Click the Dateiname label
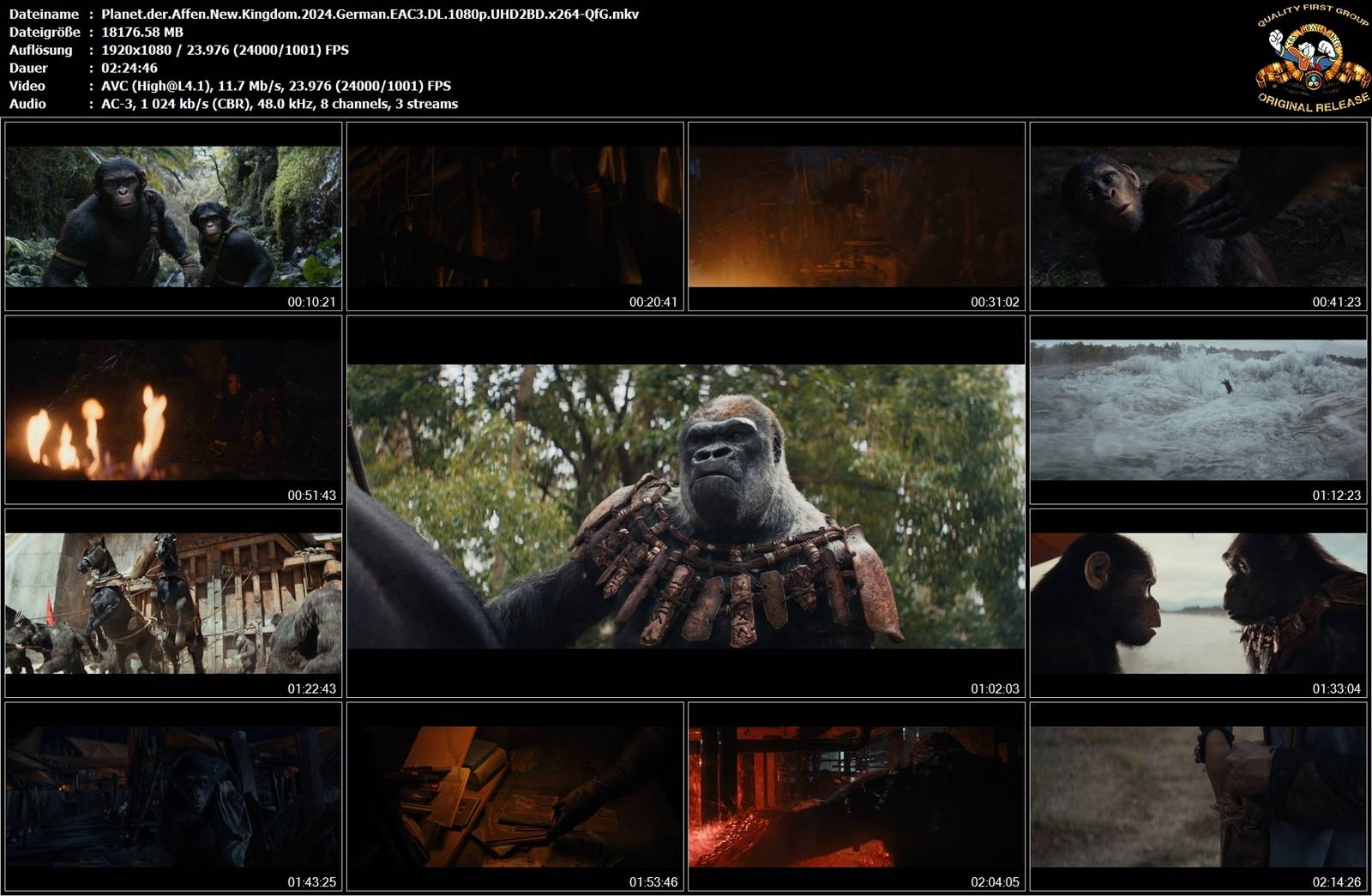The width and height of the screenshot is (1372, 896). (x=44, y=14)
